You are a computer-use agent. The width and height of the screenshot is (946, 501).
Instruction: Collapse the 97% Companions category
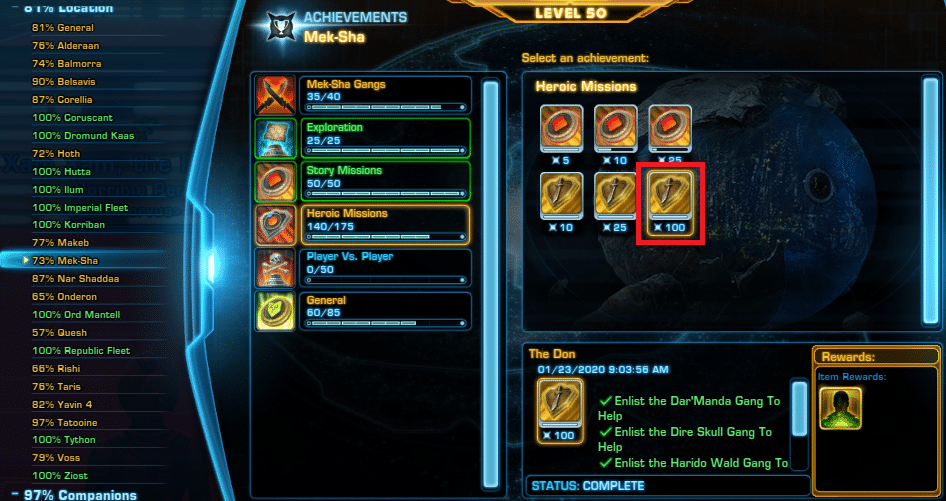tap(14, 495)
